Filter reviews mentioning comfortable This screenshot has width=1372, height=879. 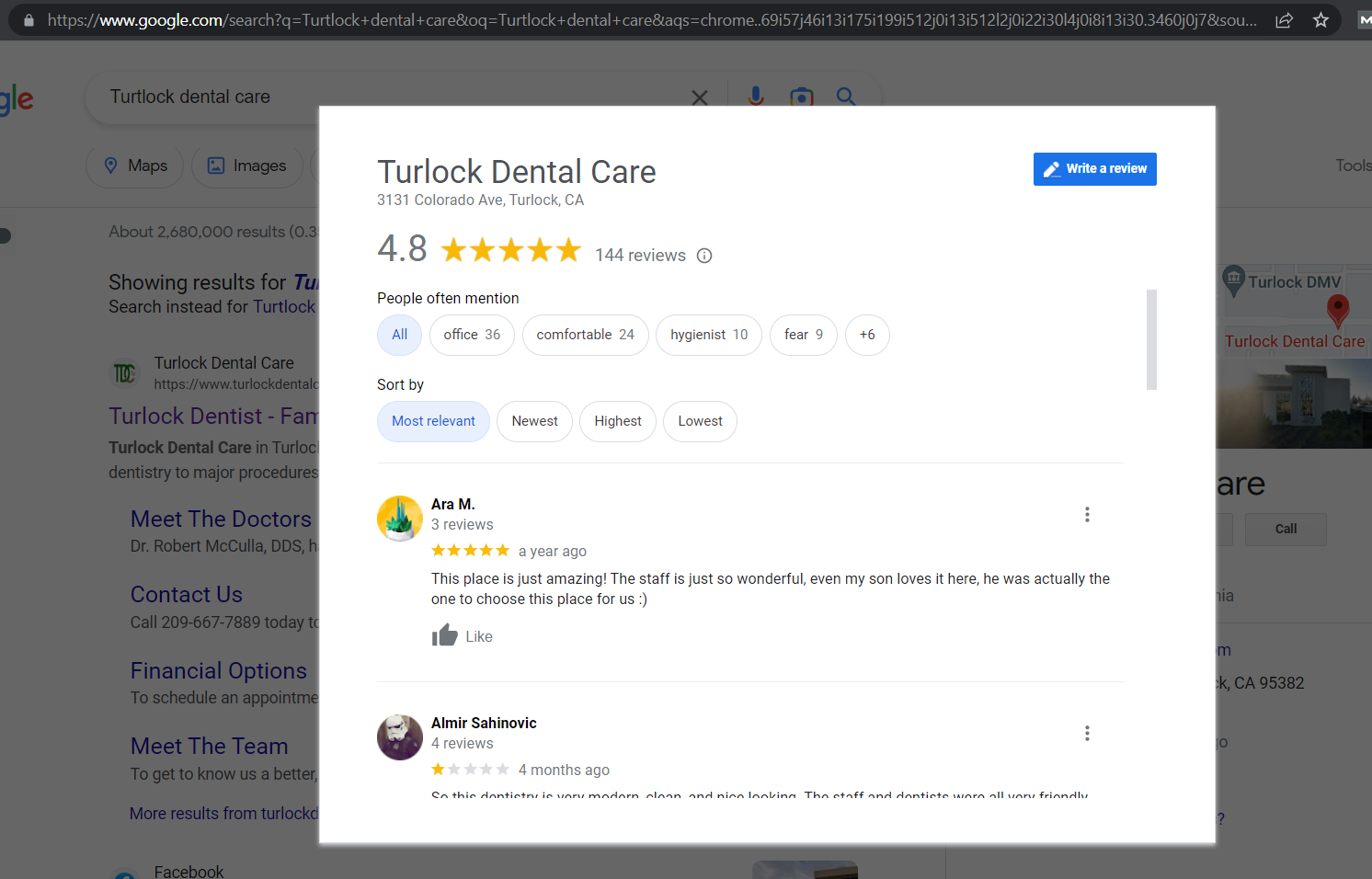coord(585,335)
